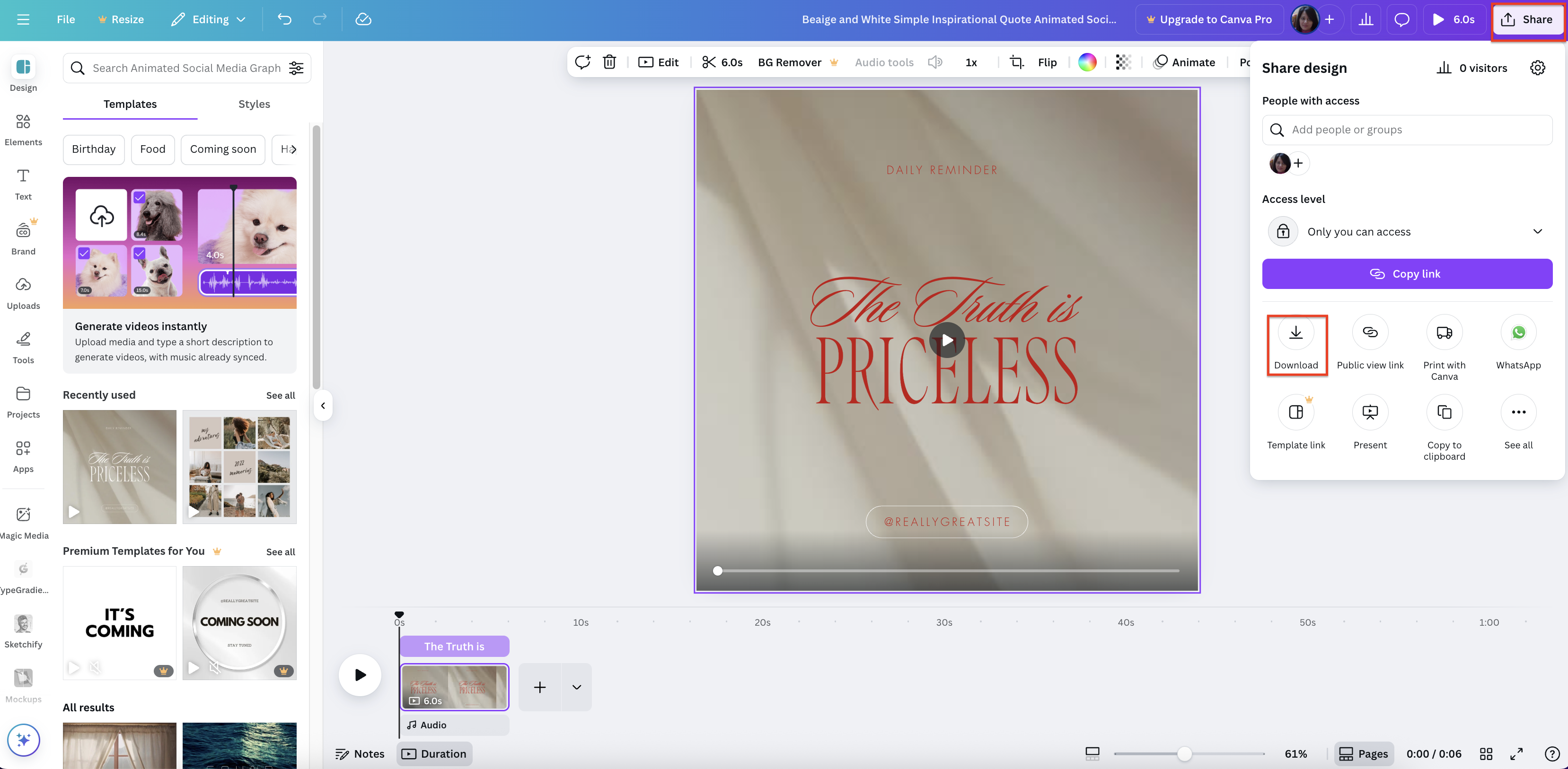The width and height of the screenshot is (1568, 769).
Task: Open the color wheel swatch
Action: (1087, 62)
